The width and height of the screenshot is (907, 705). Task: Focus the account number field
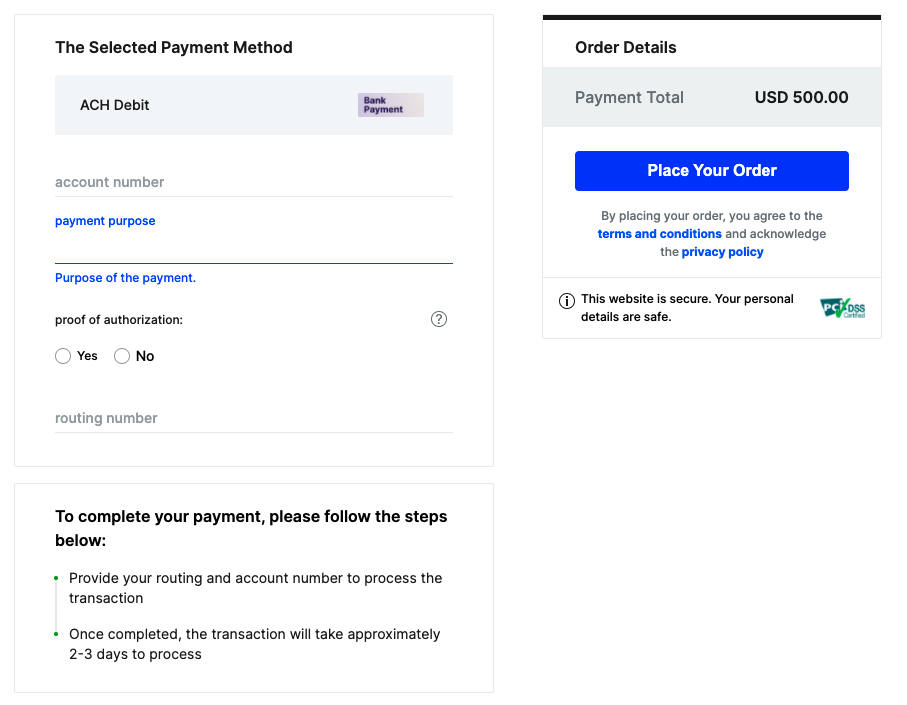click(254, 183)
